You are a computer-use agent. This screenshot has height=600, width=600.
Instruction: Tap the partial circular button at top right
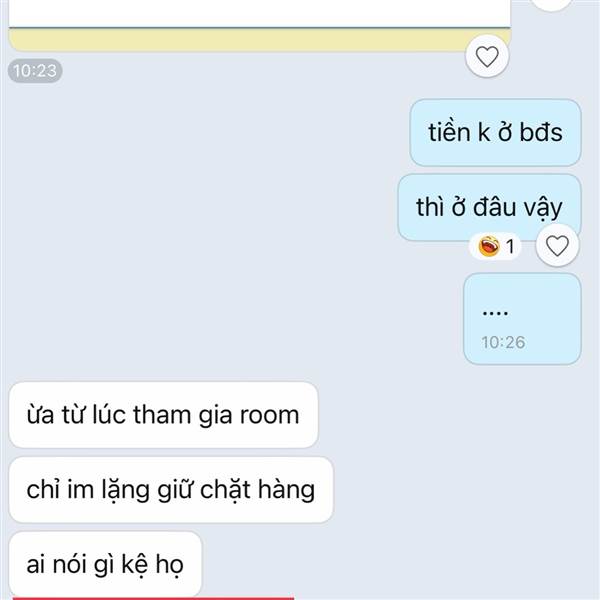pos(551,5)
